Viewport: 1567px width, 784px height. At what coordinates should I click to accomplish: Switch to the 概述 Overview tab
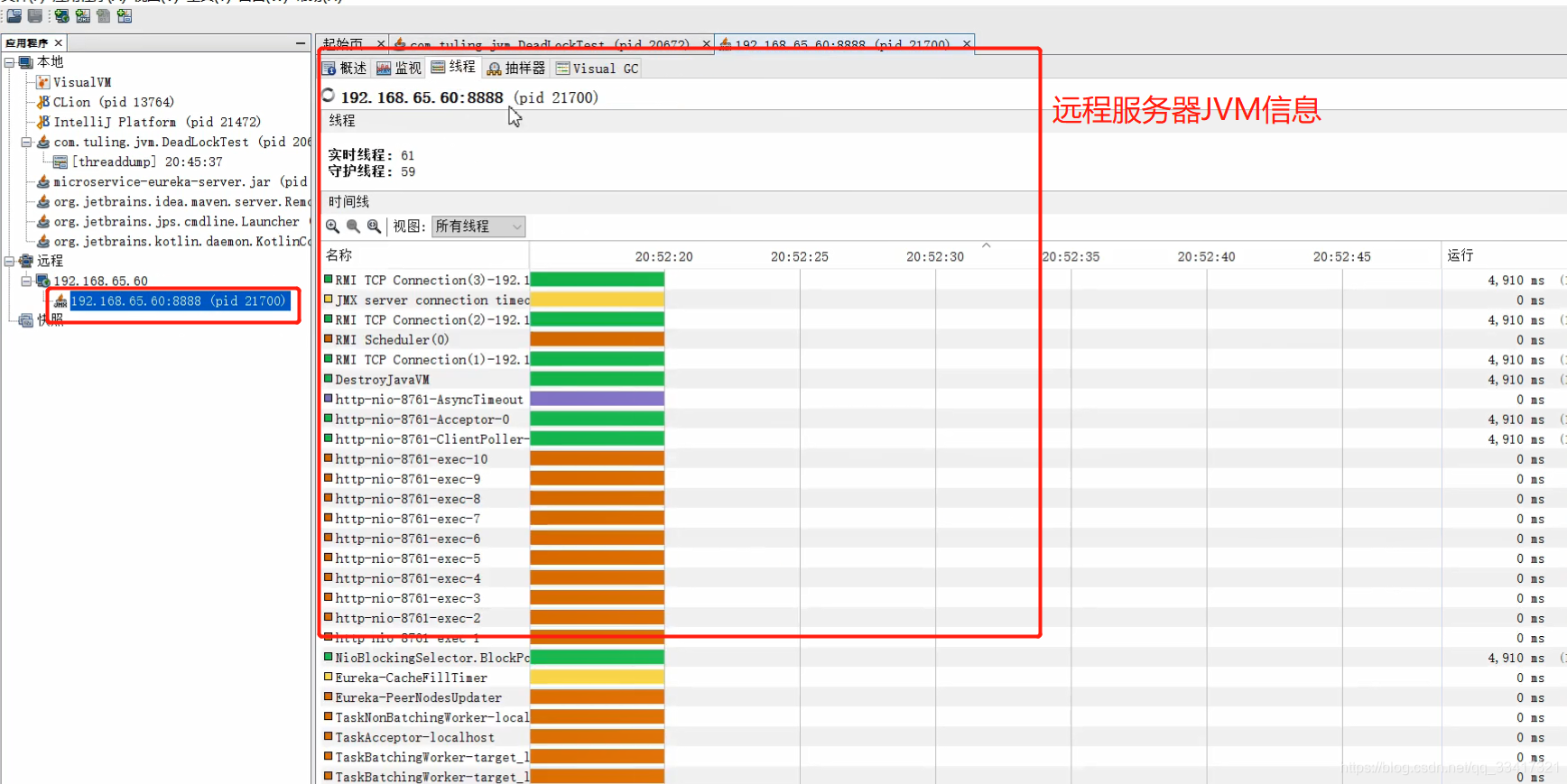[345, 69]
